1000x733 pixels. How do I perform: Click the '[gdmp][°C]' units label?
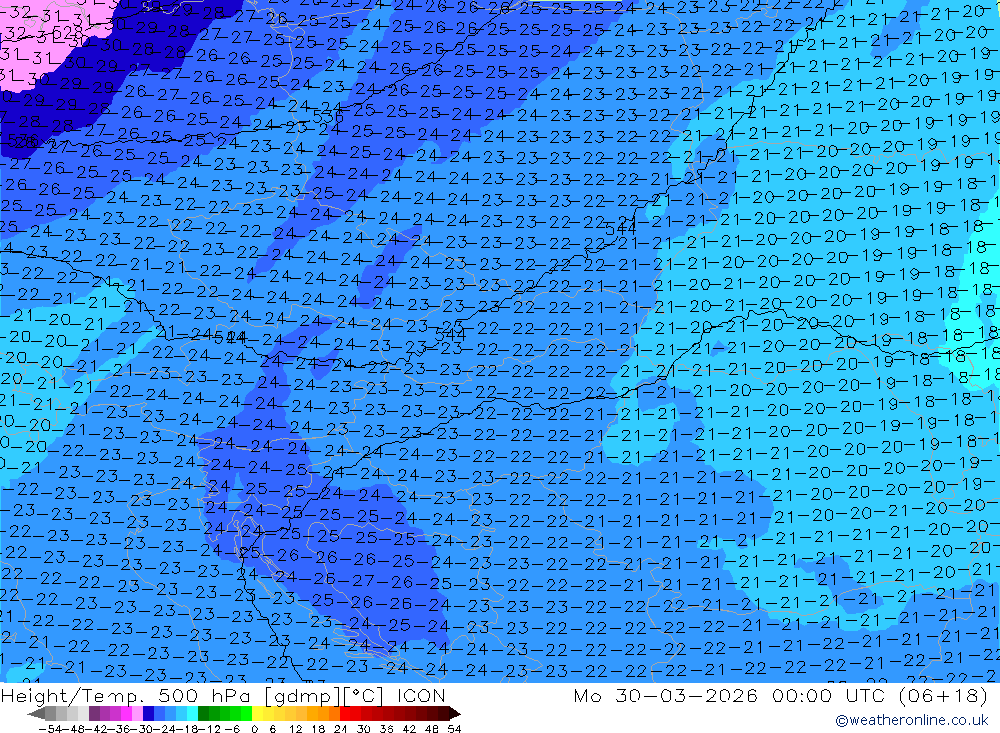[x=325, y=695]
